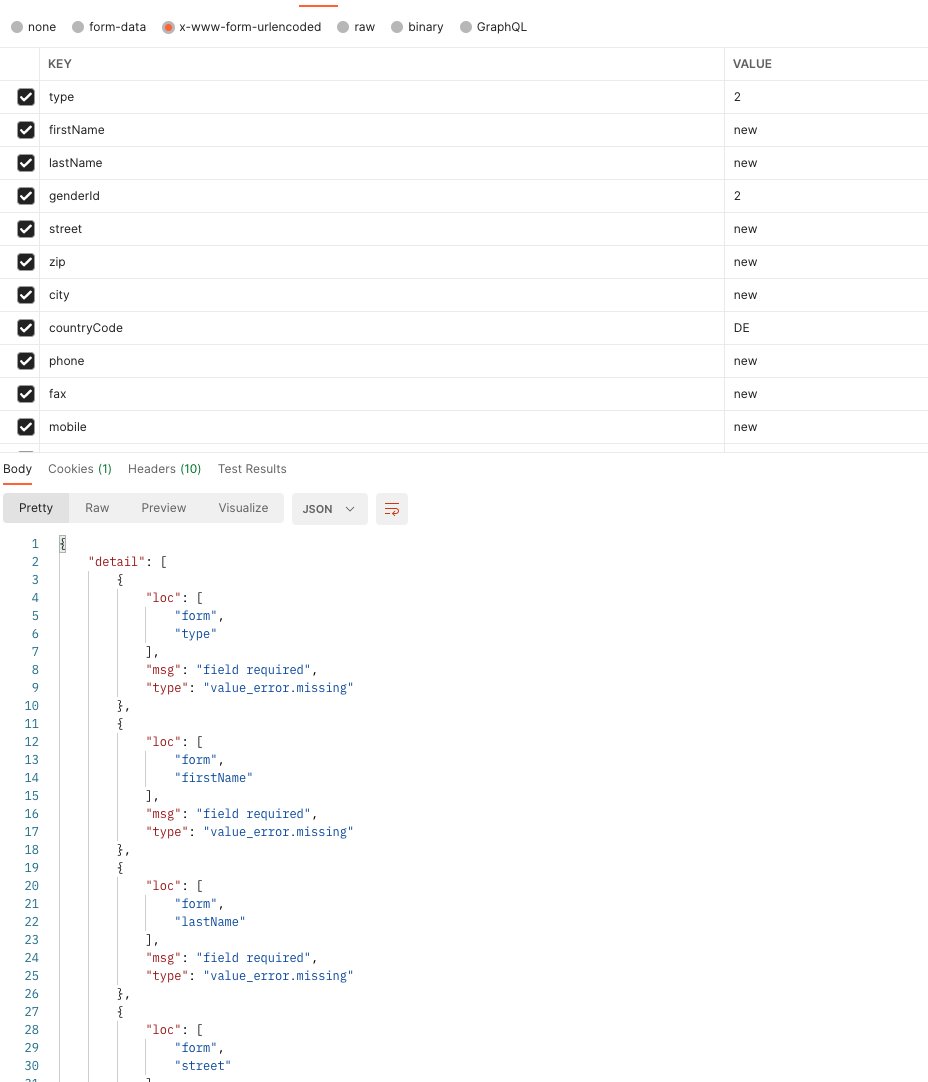Viewport: 928px width, 1082px height.
Task: Uncheck the phone parameter row
Action: click(25, 361)
